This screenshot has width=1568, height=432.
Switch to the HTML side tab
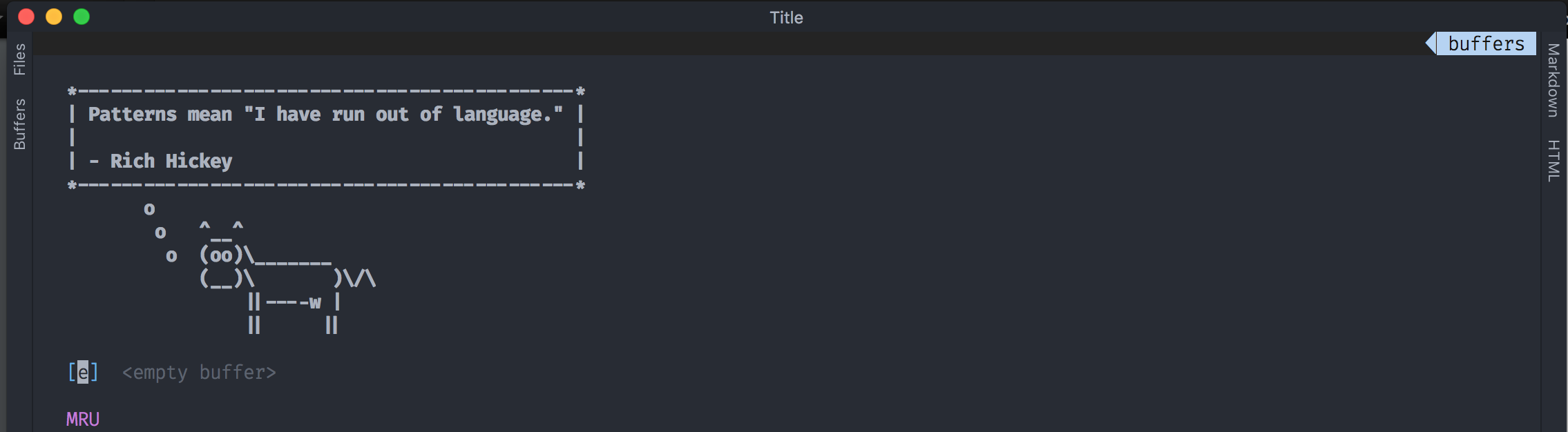[x=1553, y=161]
